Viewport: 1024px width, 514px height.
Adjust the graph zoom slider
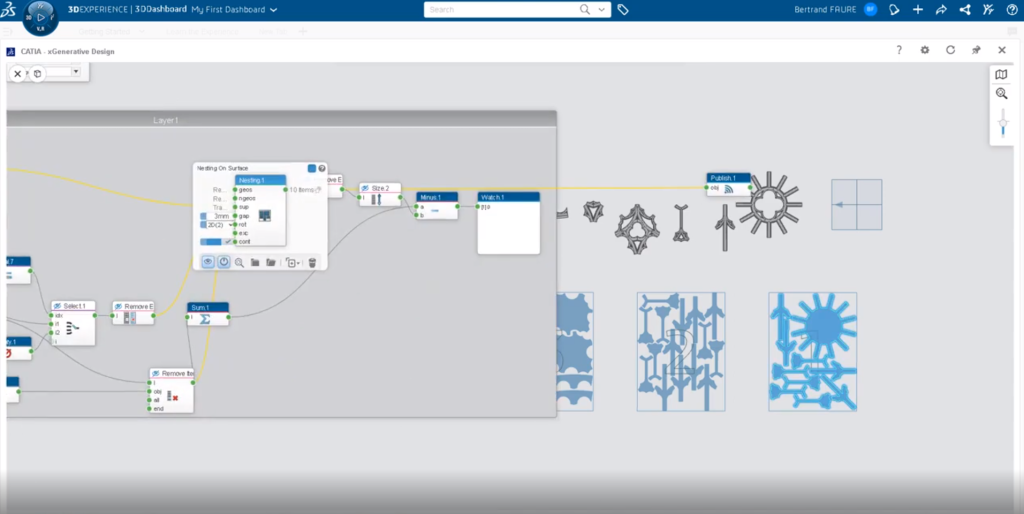[1003, 123]
